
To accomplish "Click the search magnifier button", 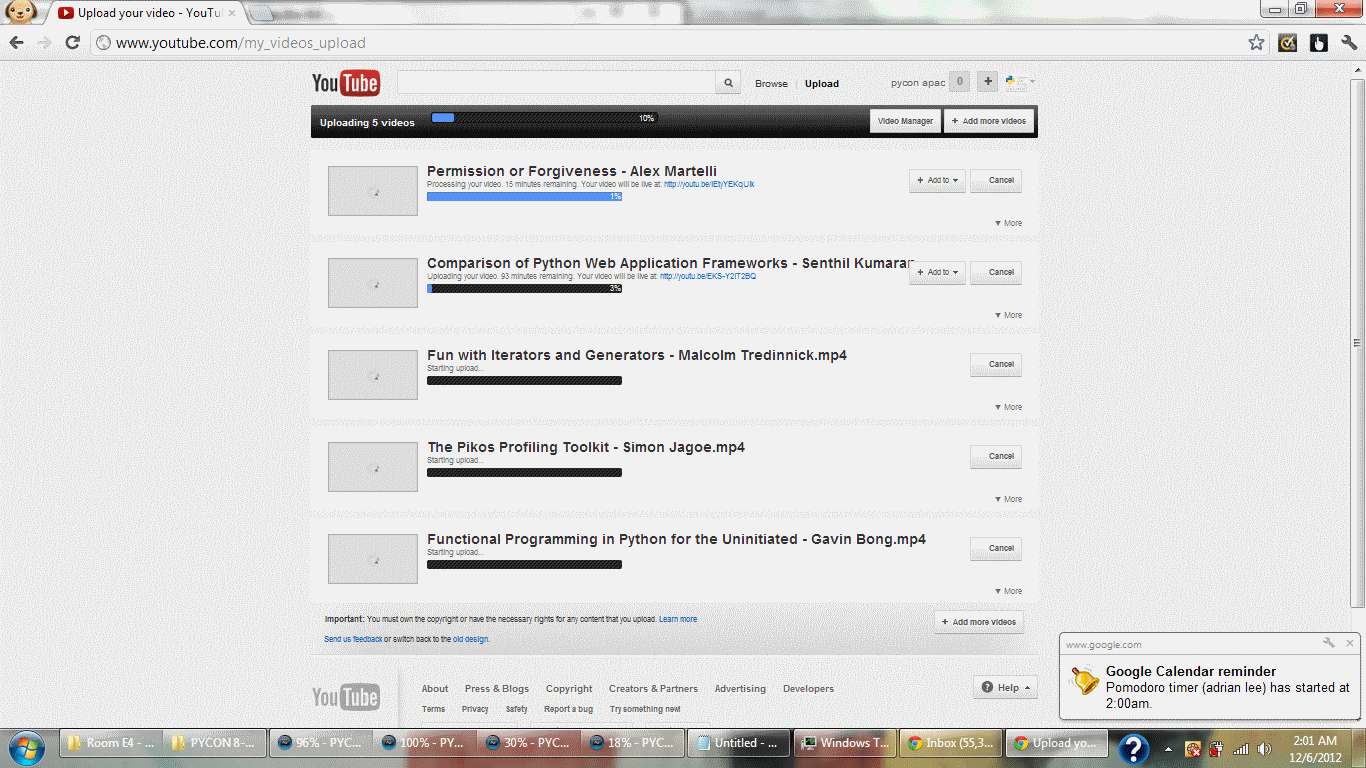I will click(x=729, y=83).
